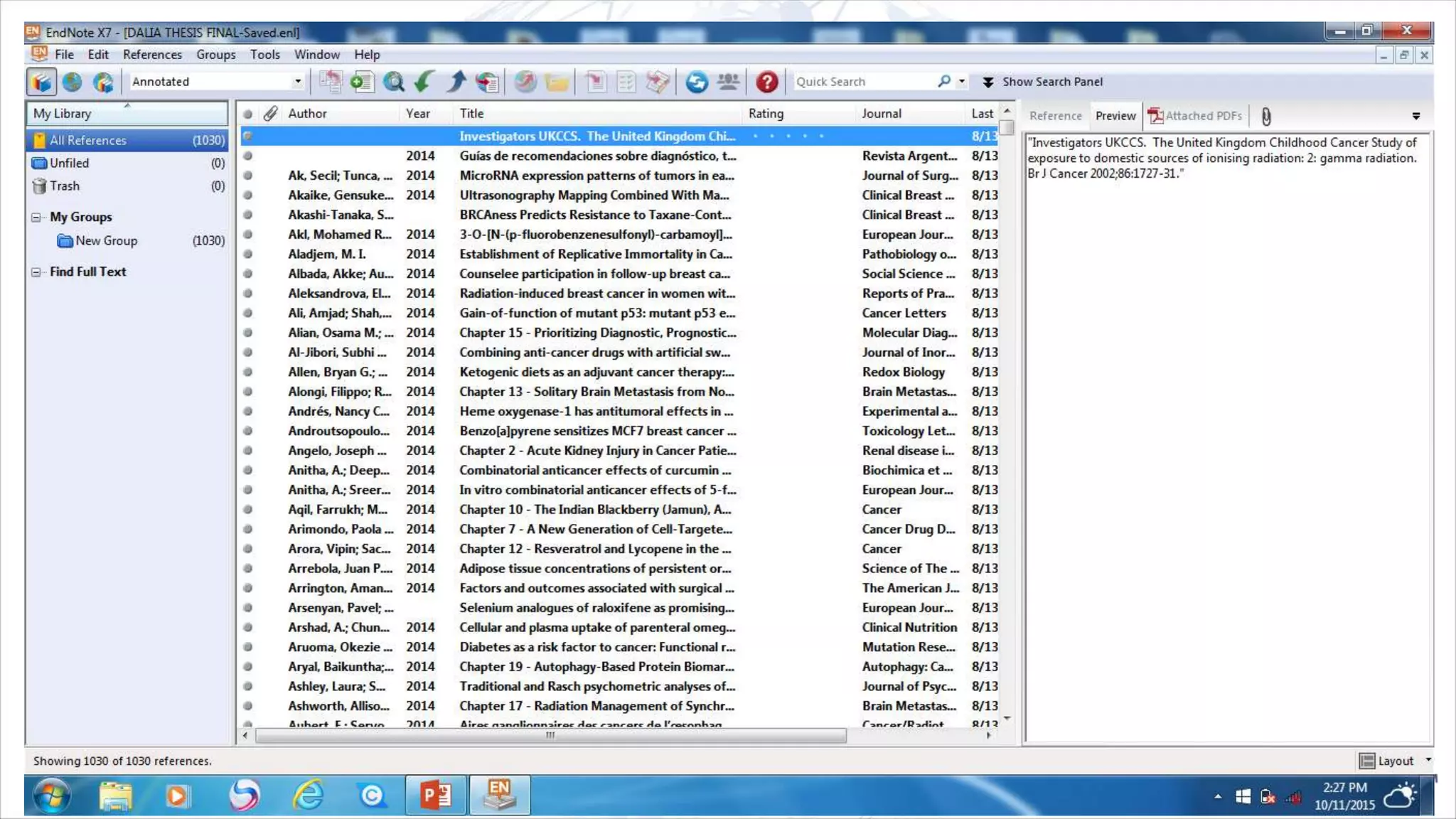Open the References menu

click(x=152, y=54)
